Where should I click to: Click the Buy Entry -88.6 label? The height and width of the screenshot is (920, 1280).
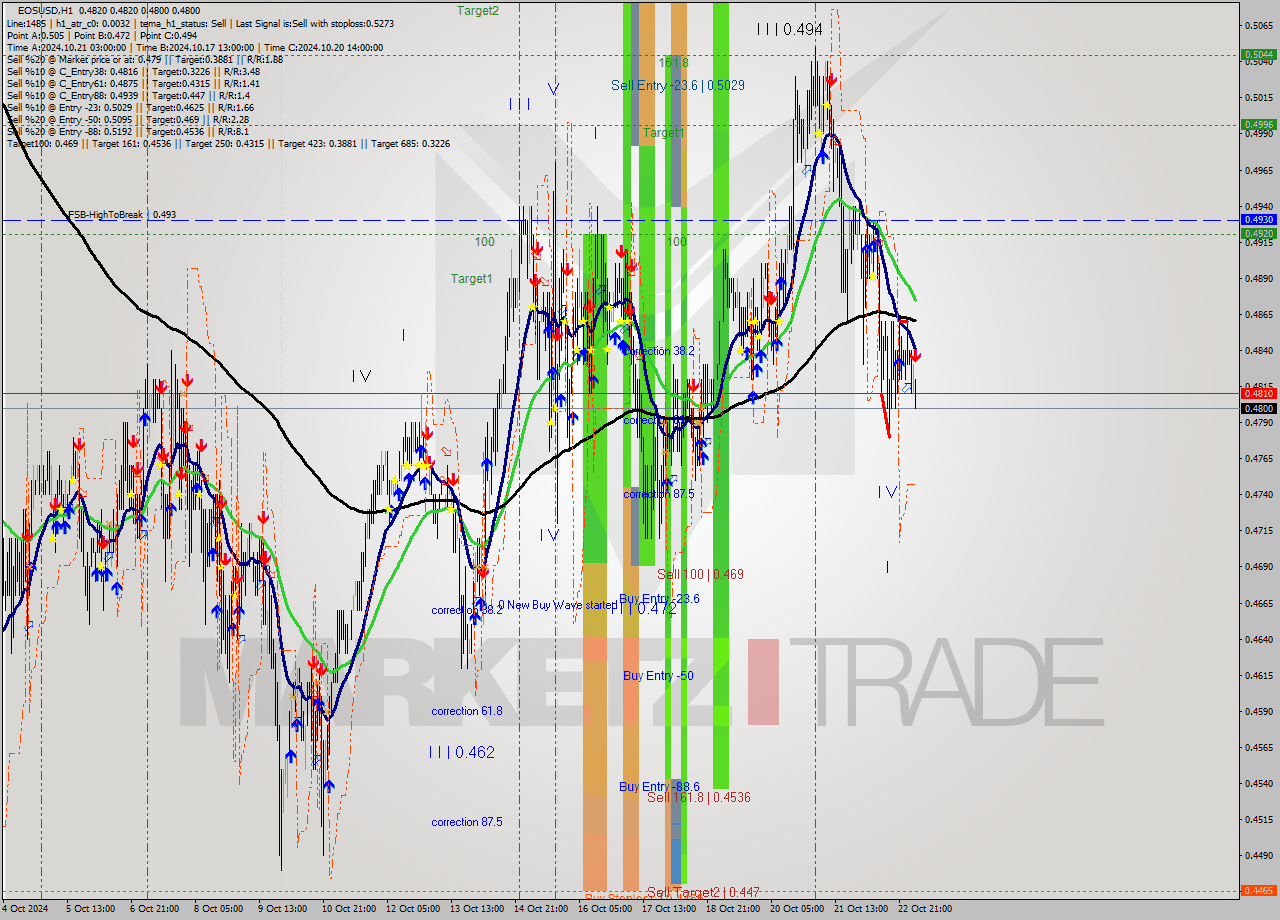659,787
